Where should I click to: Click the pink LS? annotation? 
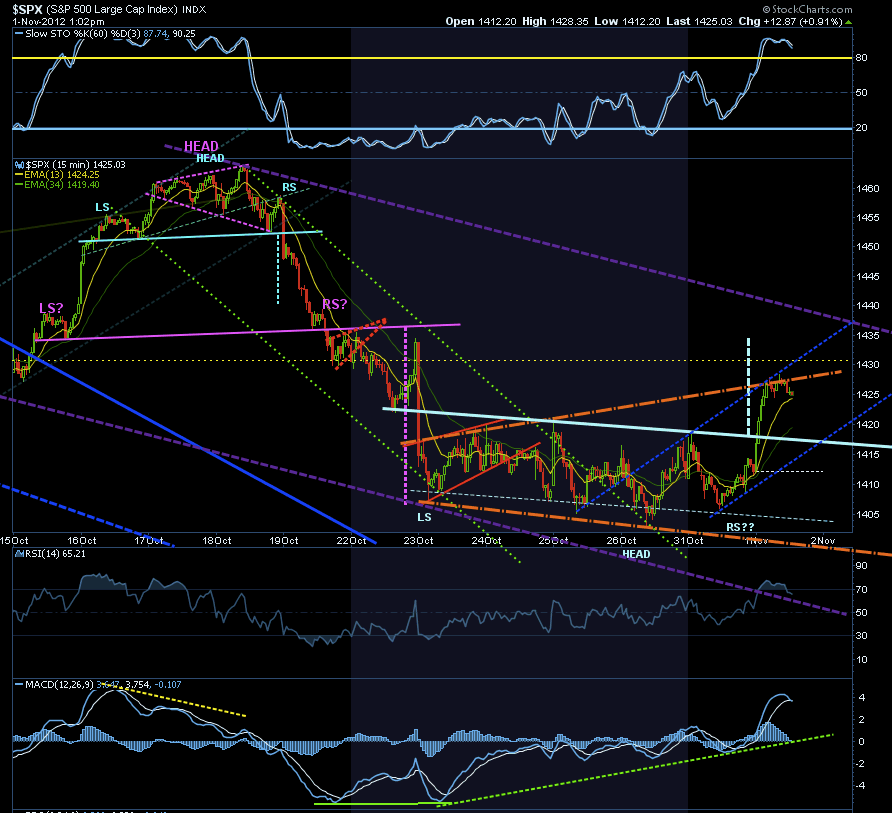coord(51,308)
